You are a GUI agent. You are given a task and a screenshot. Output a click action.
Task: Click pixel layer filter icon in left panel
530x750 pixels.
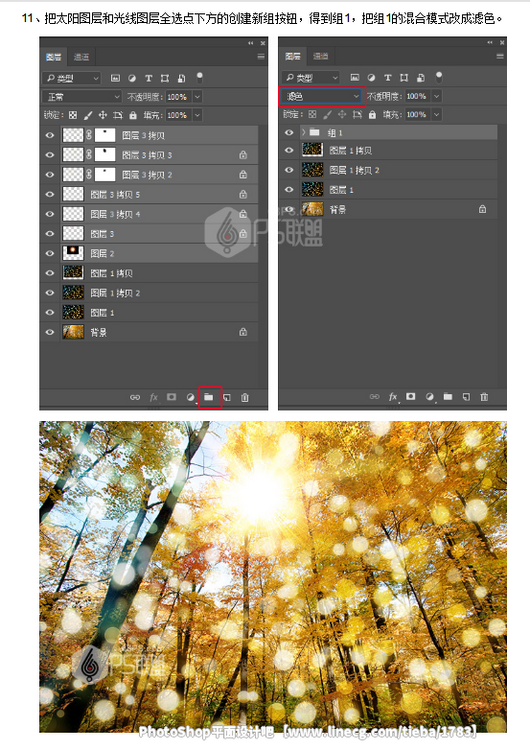pos(115,78)
